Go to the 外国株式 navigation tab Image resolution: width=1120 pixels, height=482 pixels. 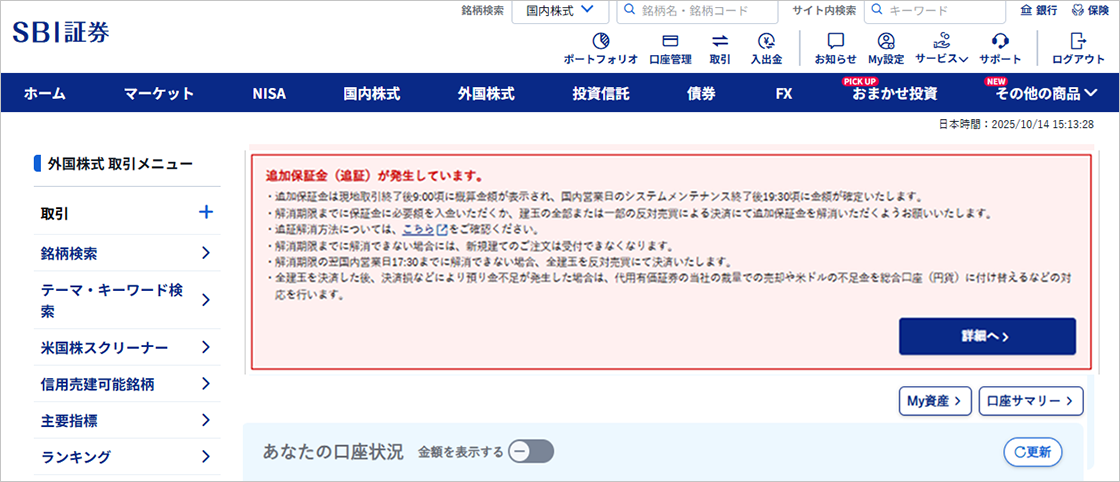(486, 94)
